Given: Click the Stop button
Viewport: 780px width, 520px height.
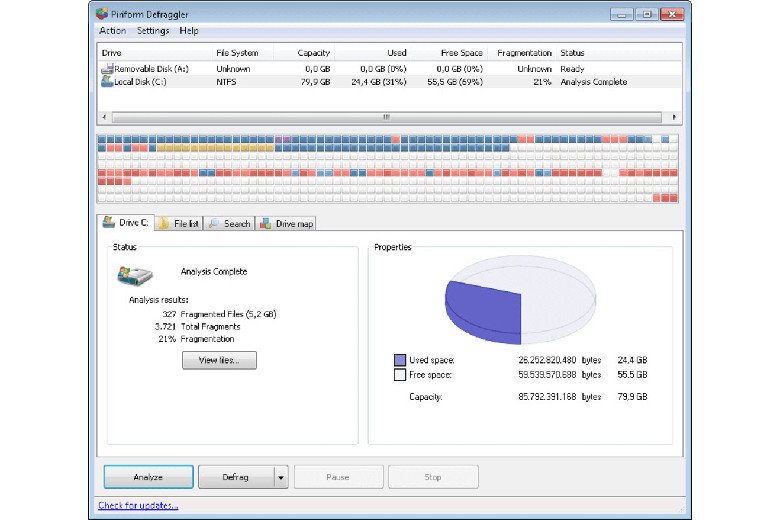Looking at the screenshot, I should coord(433,477).
